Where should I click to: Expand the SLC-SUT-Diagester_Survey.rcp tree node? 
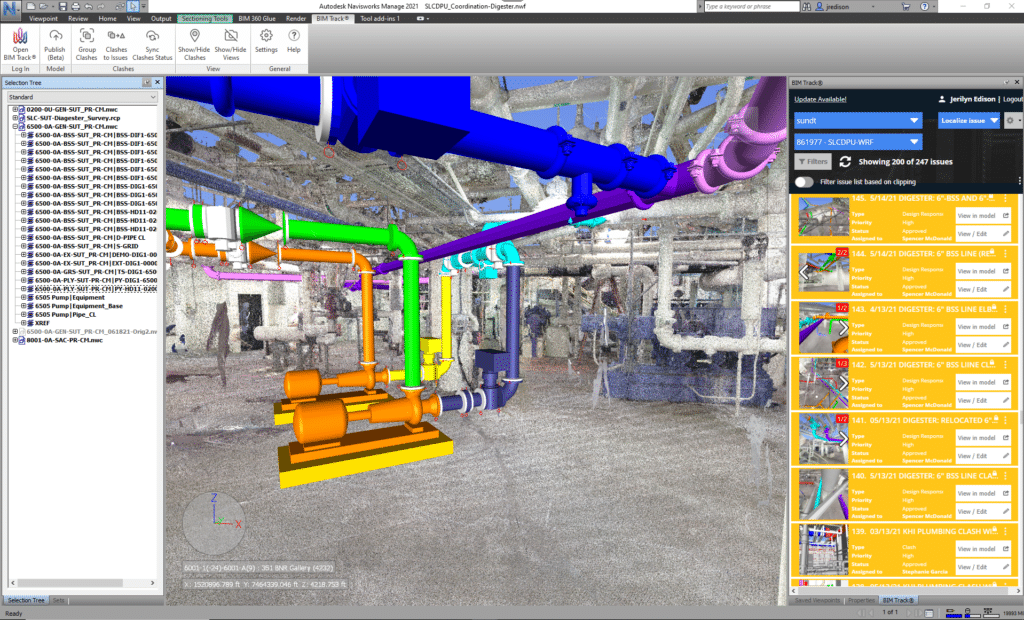pyautogui.click(x=15, y=118)
